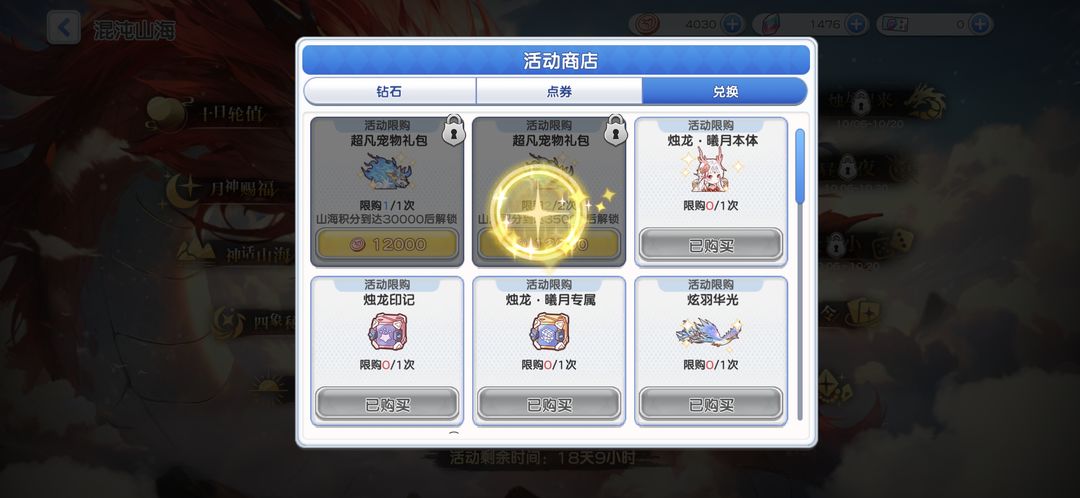1080x498 pixels.
Task: Tap the glowing gold coin on second gift pack
Action: tap(539, 212)
